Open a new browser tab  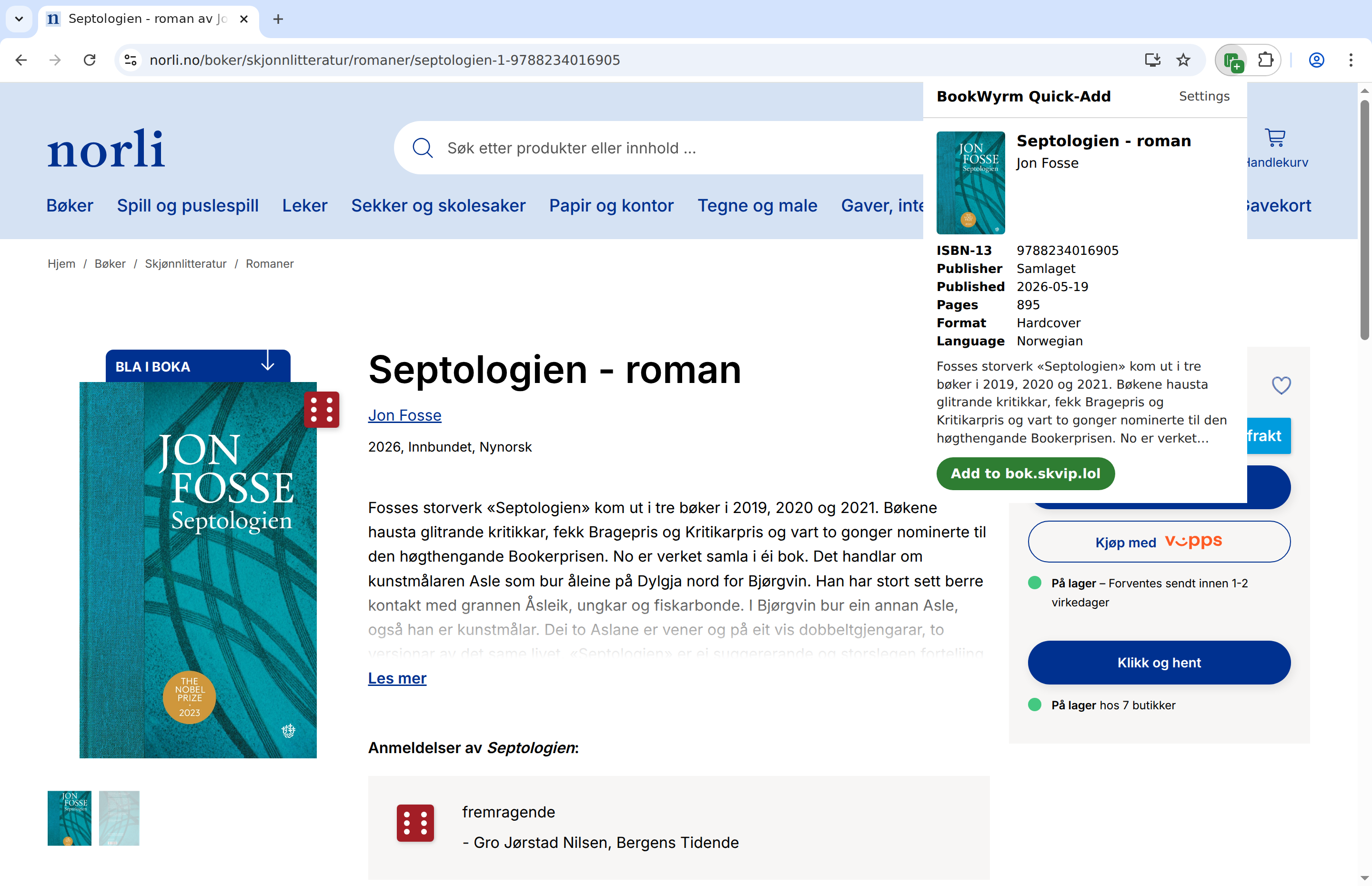(x=278, y=19)
